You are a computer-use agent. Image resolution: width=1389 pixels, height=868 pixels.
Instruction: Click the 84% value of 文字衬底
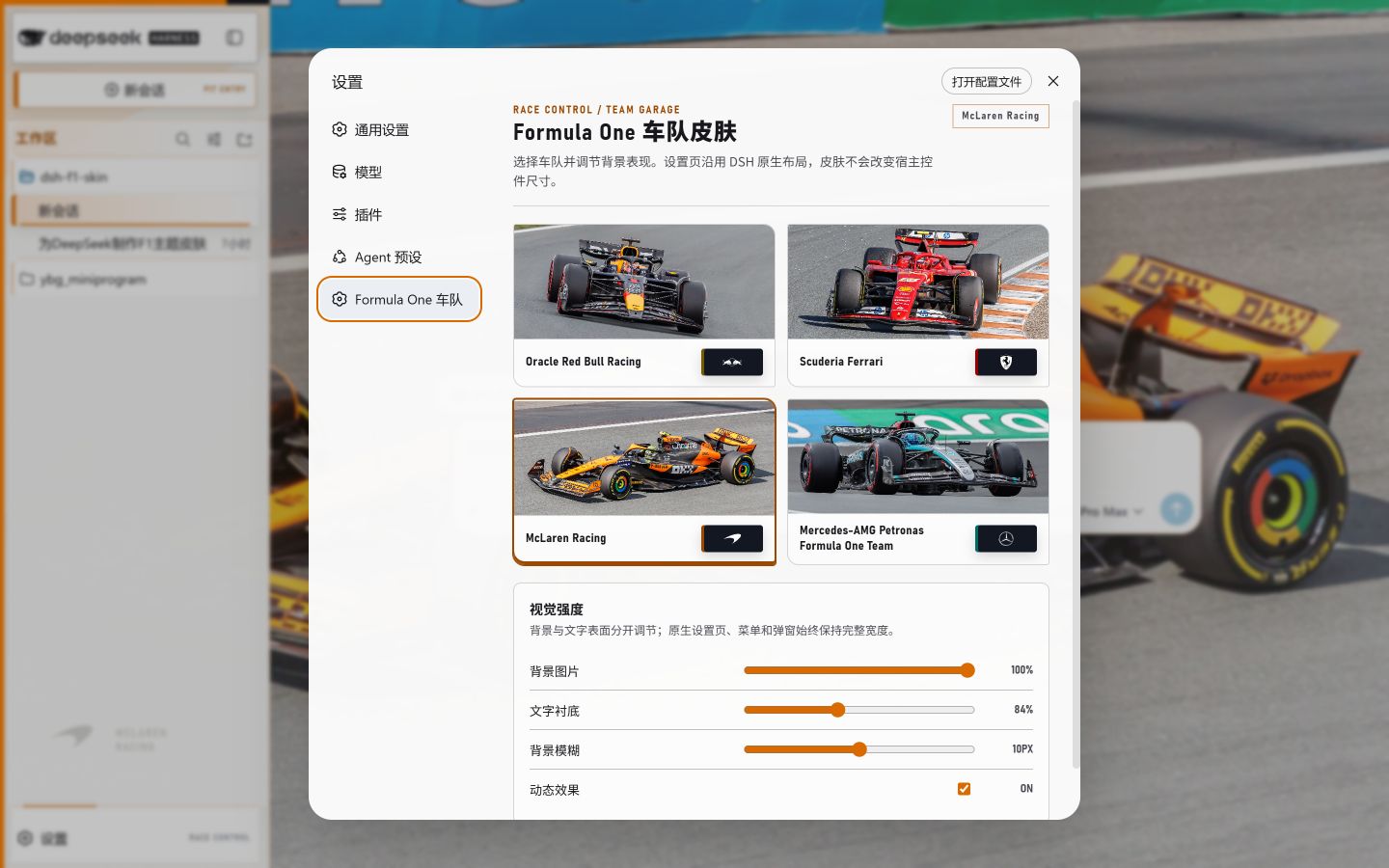click(x=1023, y=710)
